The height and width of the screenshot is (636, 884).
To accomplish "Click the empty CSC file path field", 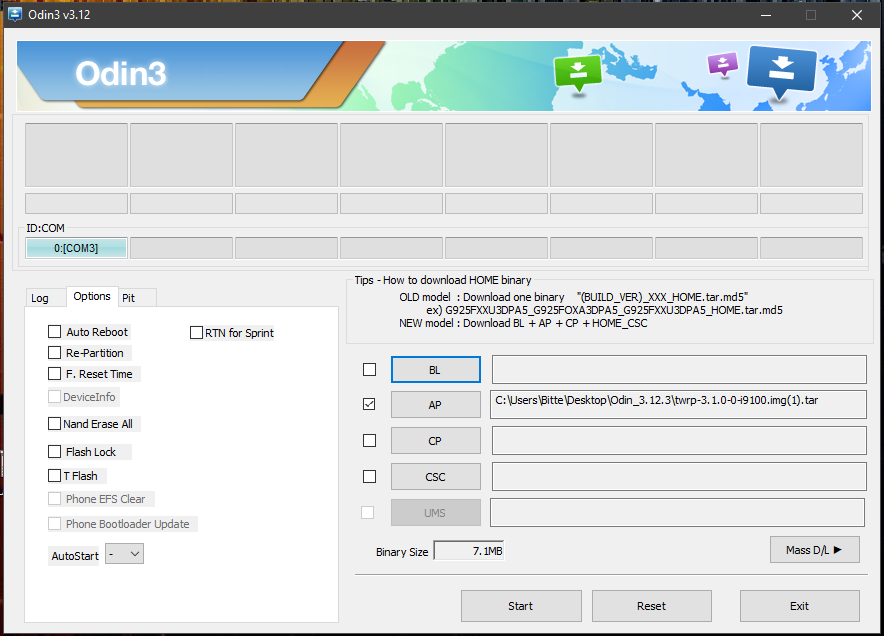I will [x=679, y=476].
